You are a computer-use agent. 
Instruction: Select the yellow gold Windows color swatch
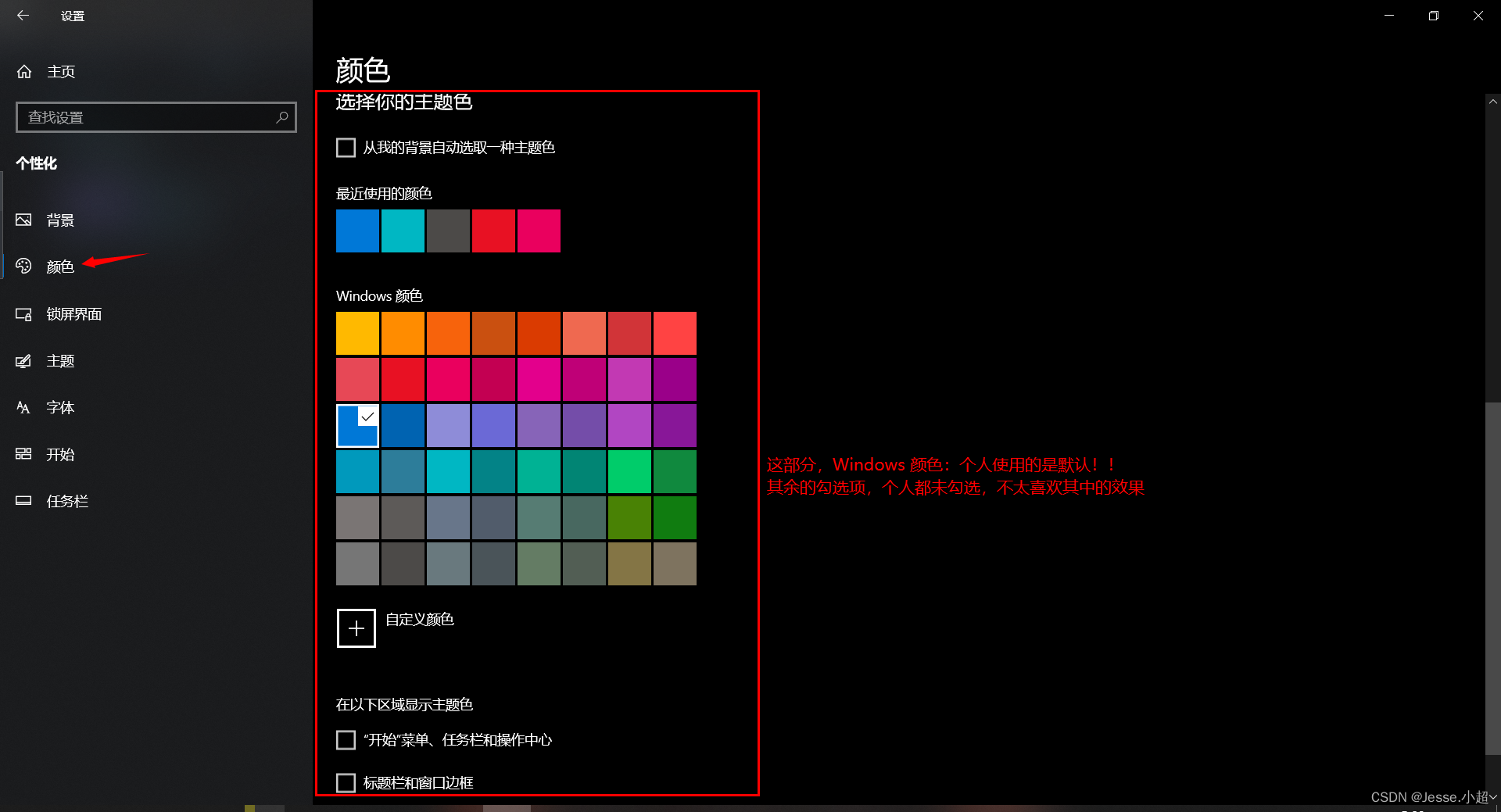pos(357,334)
